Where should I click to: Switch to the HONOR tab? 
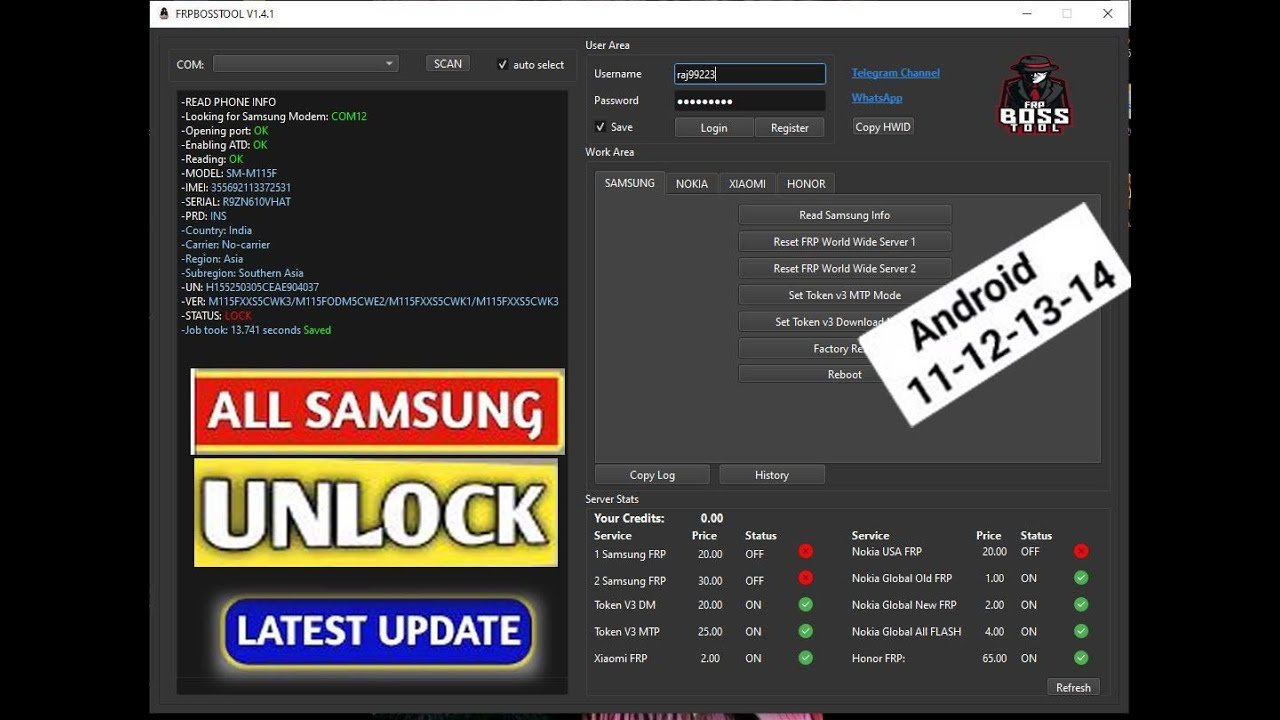click(806, 184)
